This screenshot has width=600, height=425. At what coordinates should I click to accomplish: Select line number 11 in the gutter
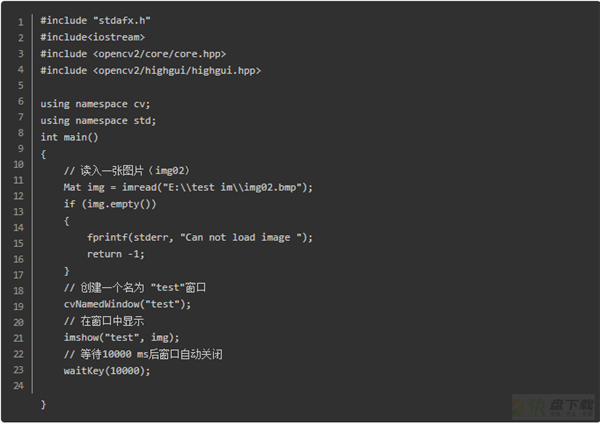click(18, 180)
